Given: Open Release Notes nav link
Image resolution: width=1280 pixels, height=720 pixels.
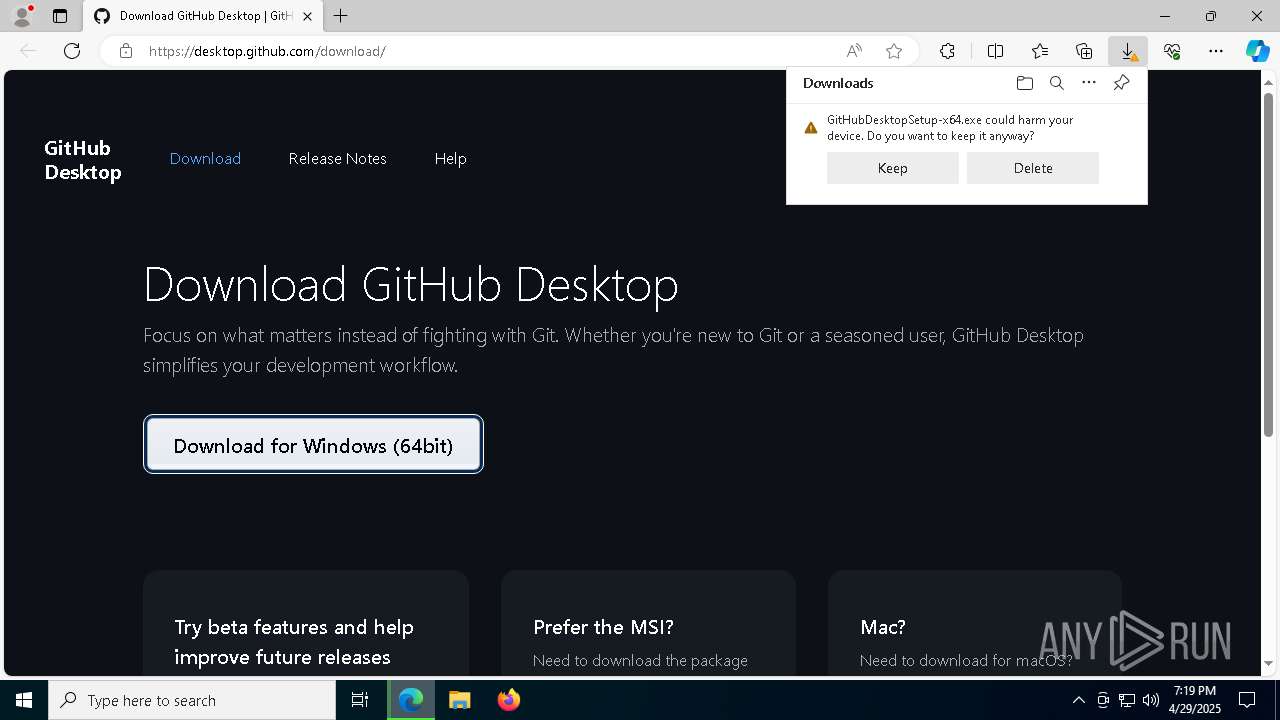Looking at the screenshot, I should tap(338, 159).
